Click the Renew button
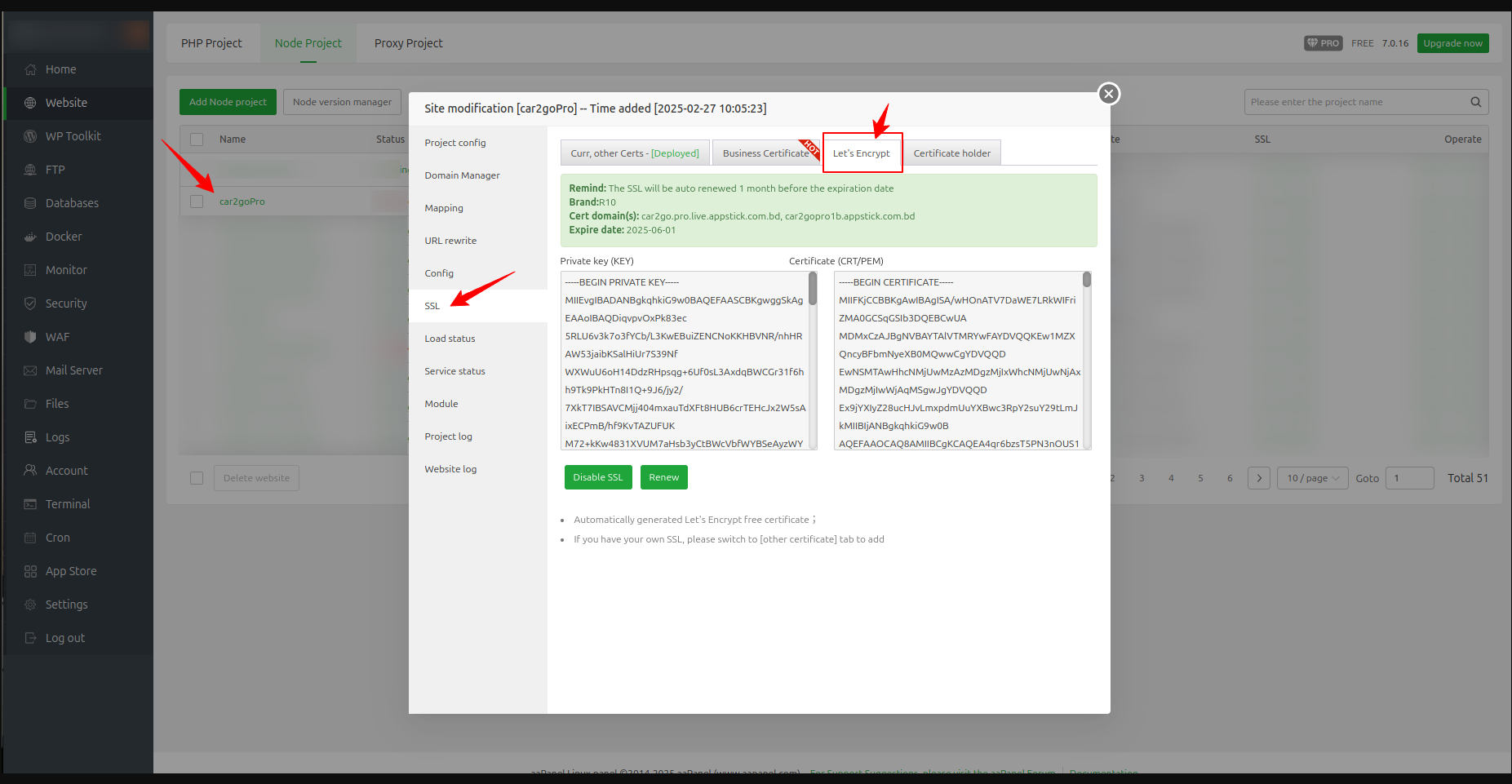 point(664,477)
